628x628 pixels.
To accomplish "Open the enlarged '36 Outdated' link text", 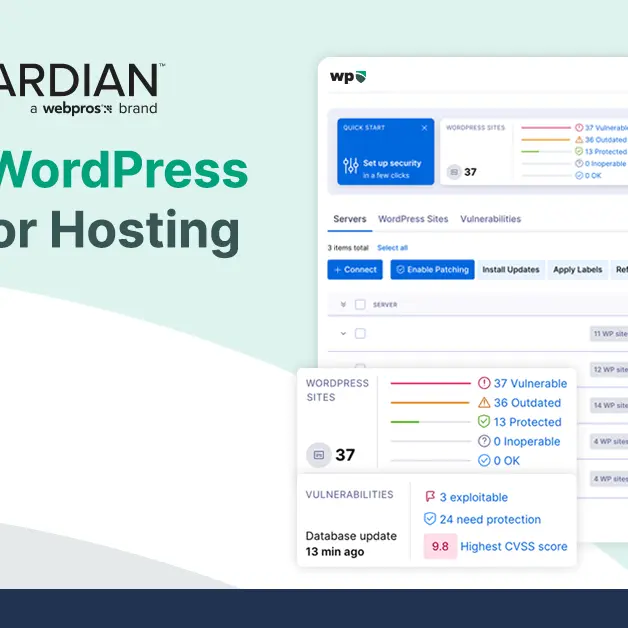I will [x=527, y=403].
